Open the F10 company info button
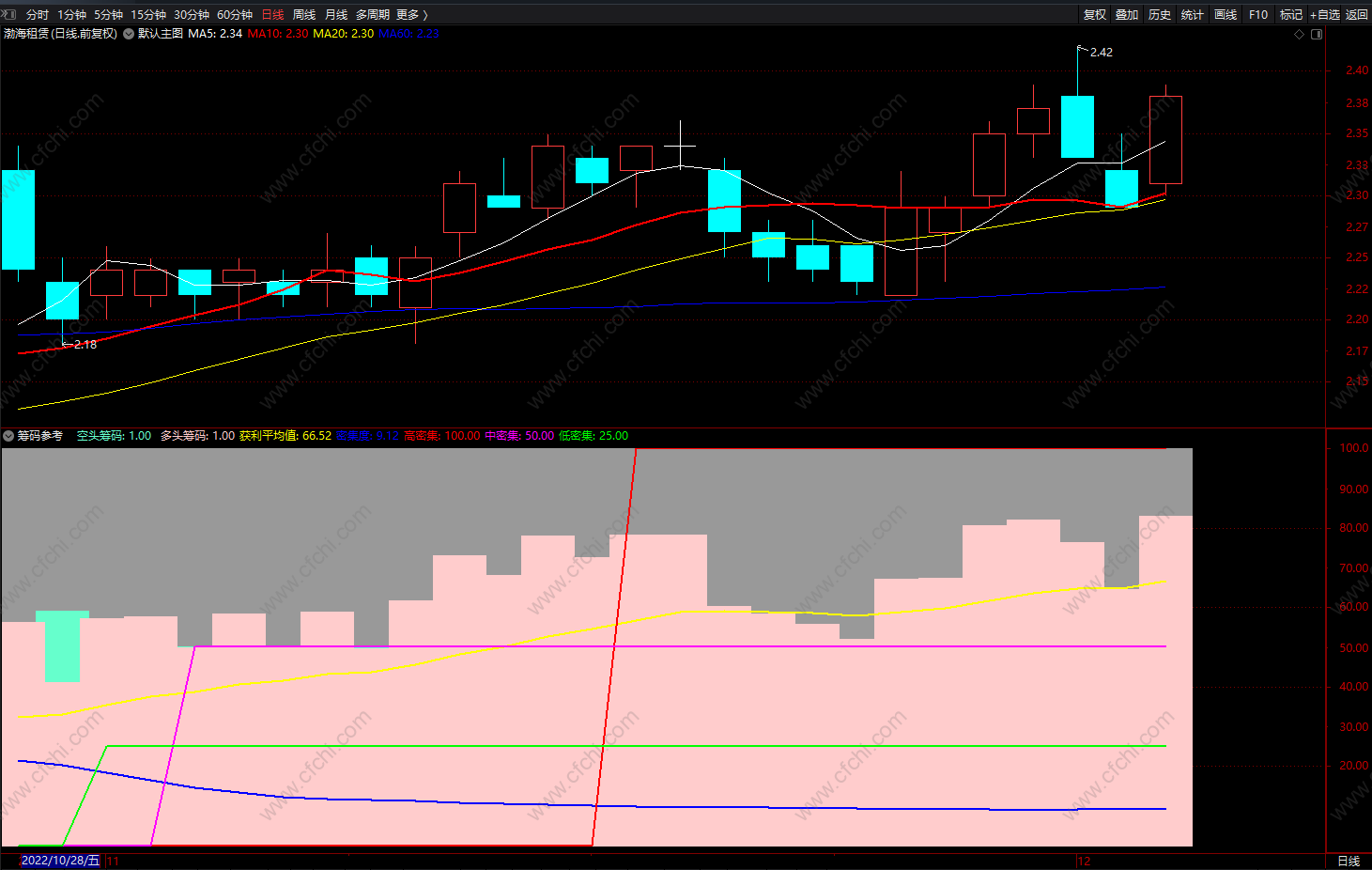 [x=1258, y=14]
